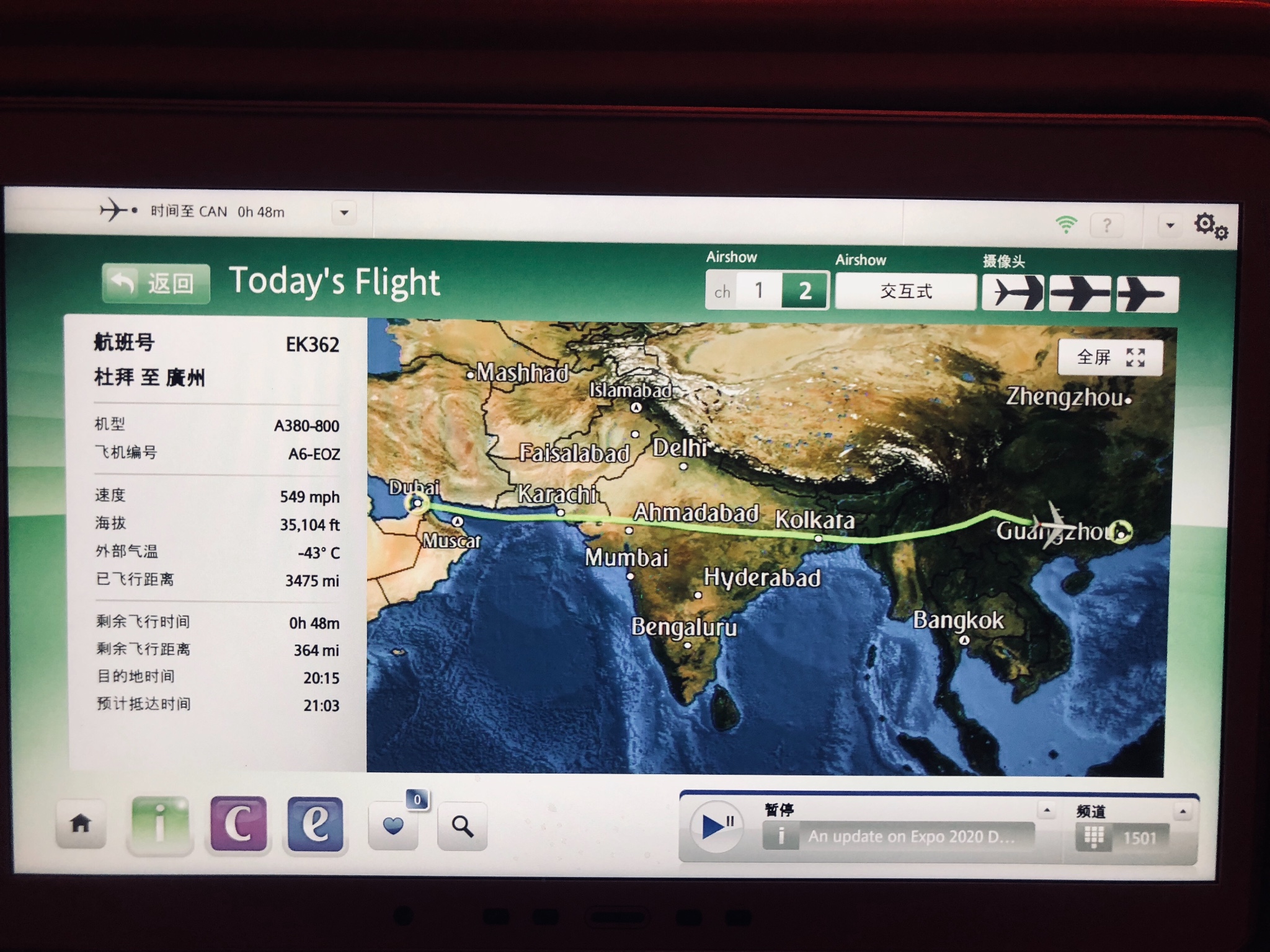Click the Bangkok label on map
This screenshot has width=1270, height=952.
pyautogui.click(x=958, y=620)
